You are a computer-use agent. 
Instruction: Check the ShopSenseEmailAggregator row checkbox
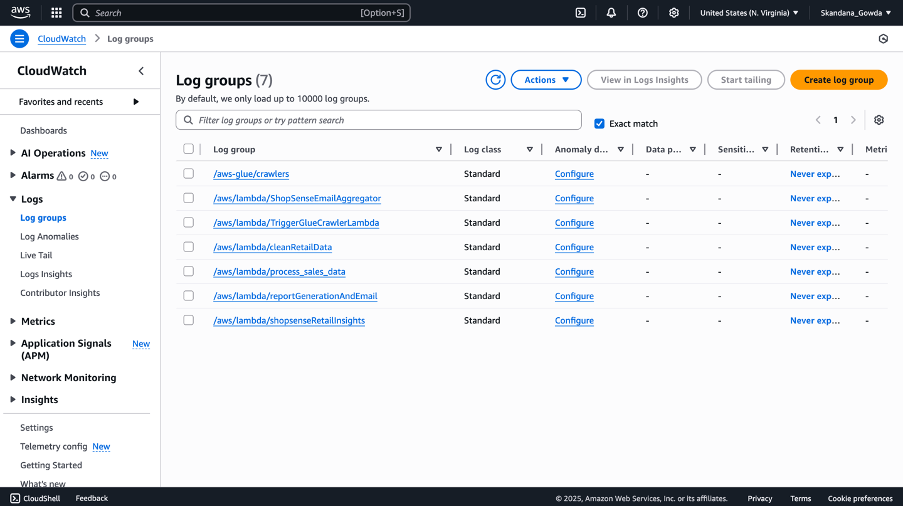[x=189, y=198]
